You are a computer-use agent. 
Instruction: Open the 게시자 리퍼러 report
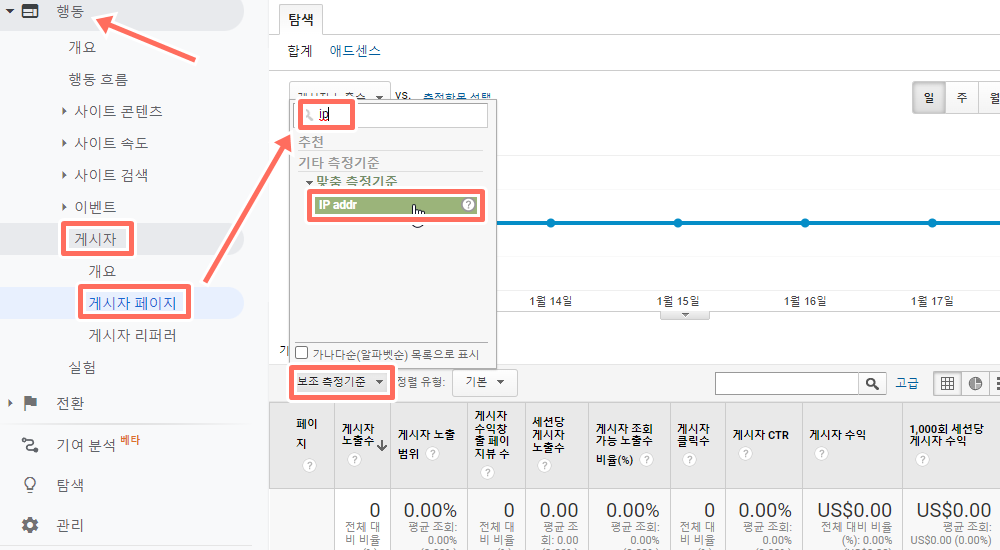[x=133, y=335]
